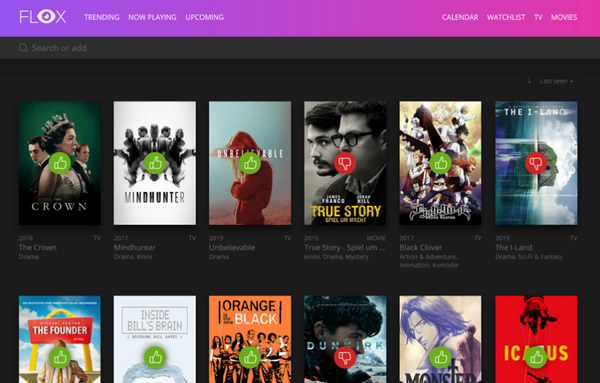The image size is (600, 383).
Task: Click the MOVIE label under True Story
Action: [x=376, y=238]
